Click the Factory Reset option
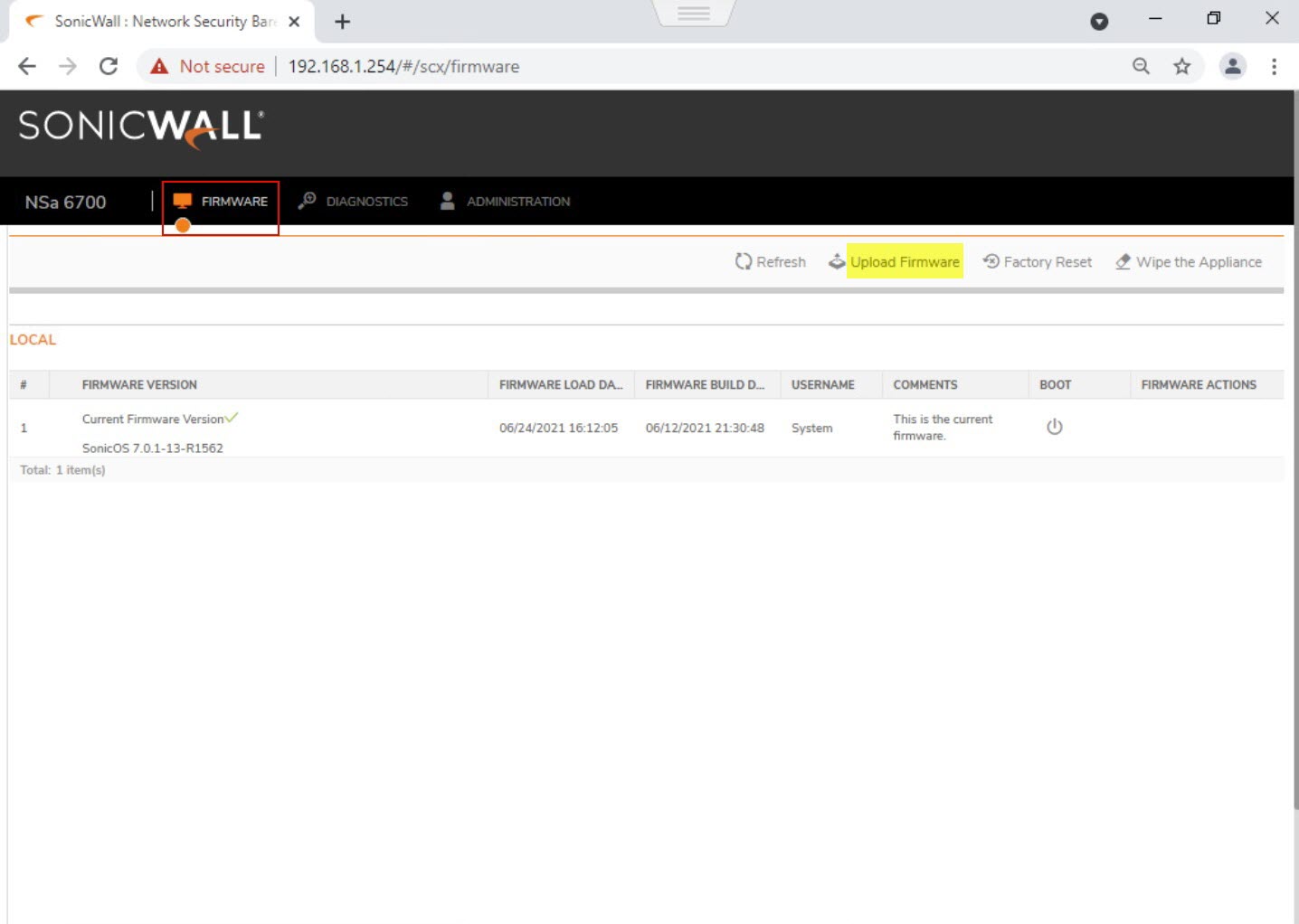 click(x=1038, y=261)
